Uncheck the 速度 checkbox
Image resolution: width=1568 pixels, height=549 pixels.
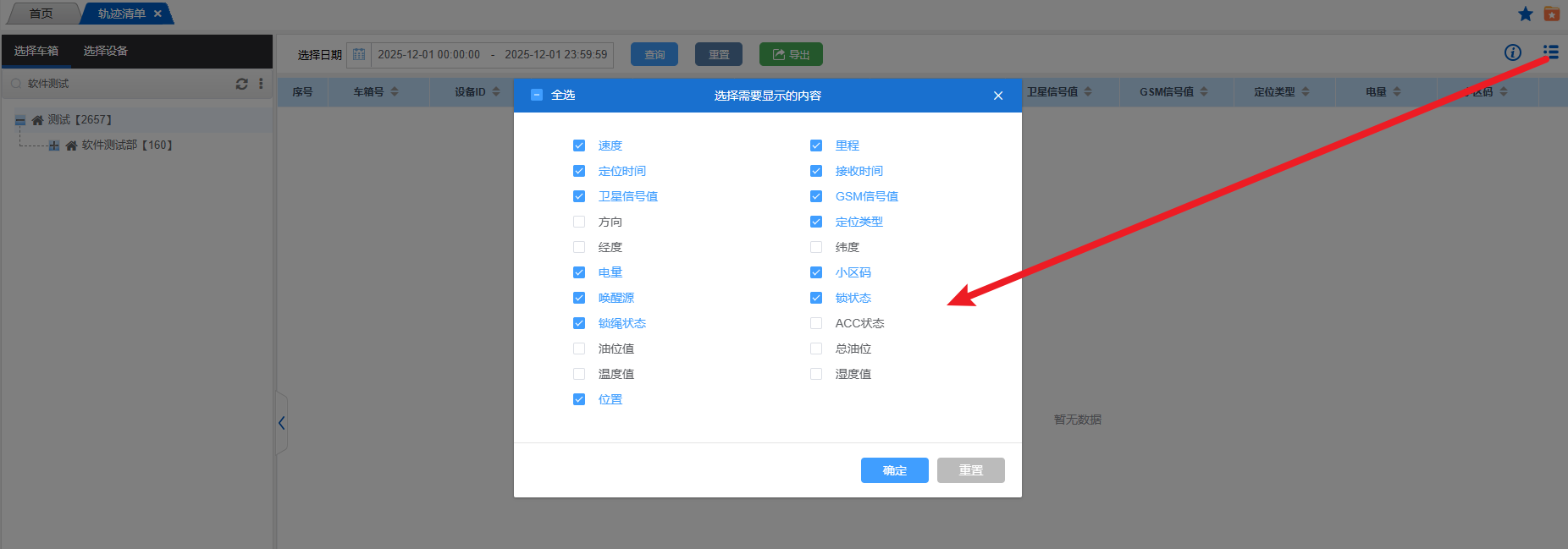pyautogui.click(x=579, y=145)
